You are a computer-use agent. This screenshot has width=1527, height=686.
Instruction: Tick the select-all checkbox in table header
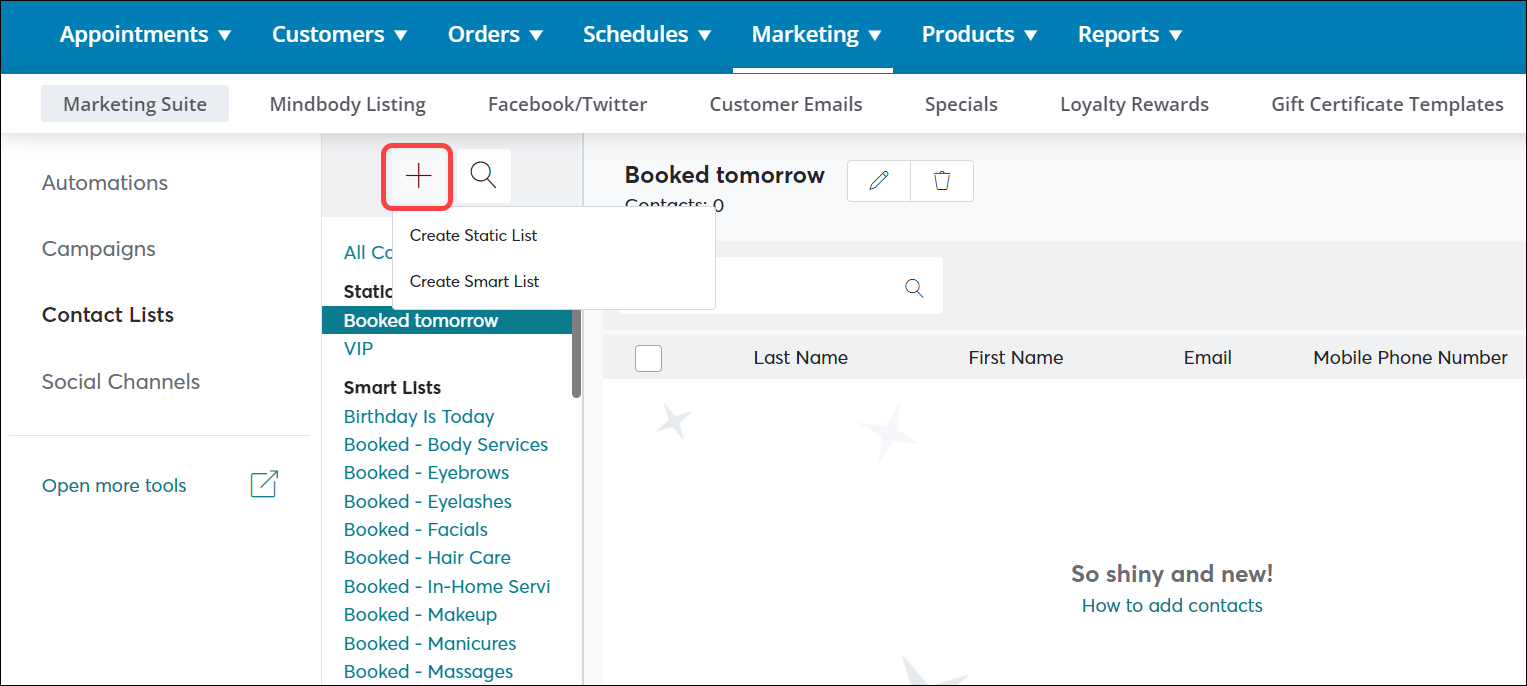pyautogui.click(x=648, y=358)
